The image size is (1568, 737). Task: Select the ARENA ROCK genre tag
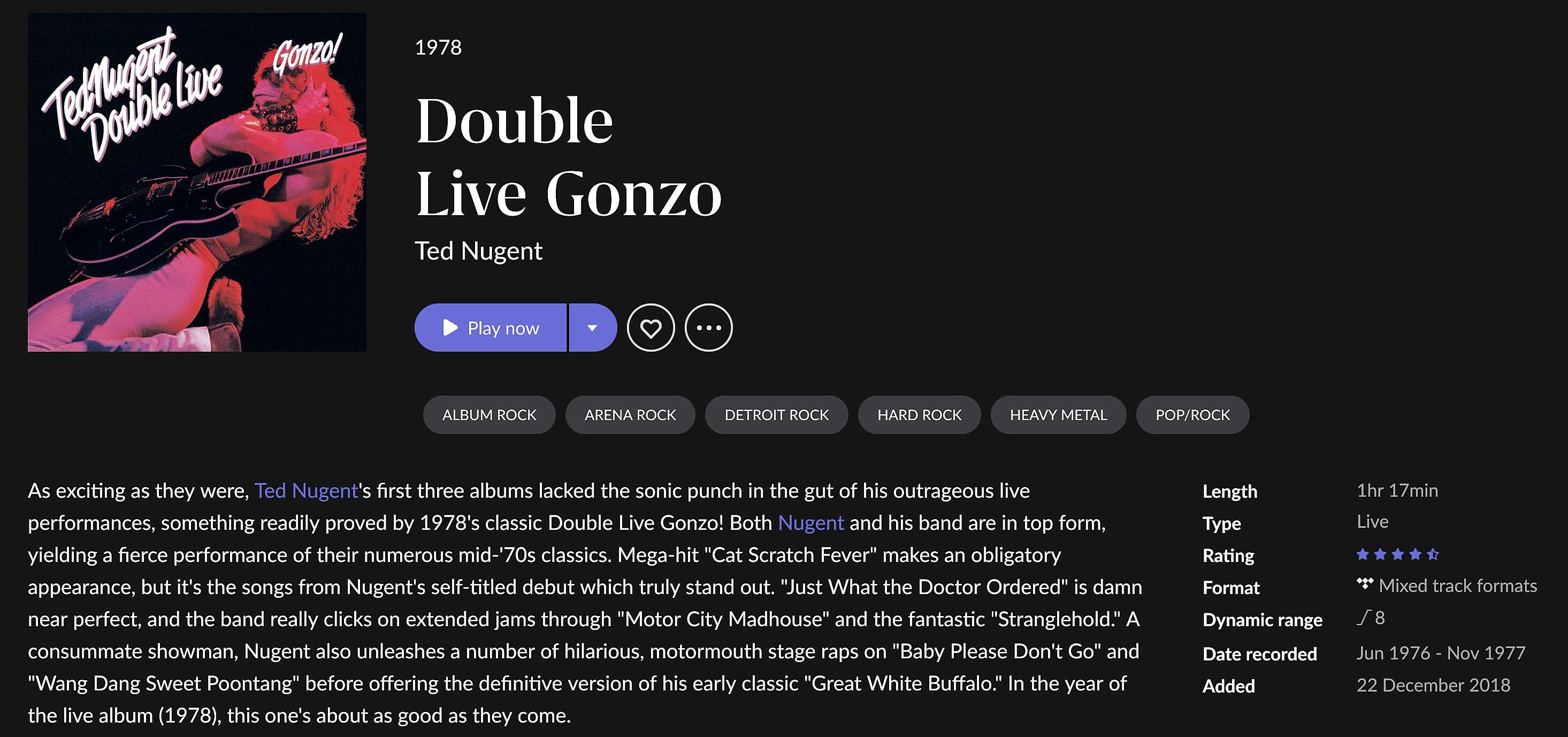point(630,415)
